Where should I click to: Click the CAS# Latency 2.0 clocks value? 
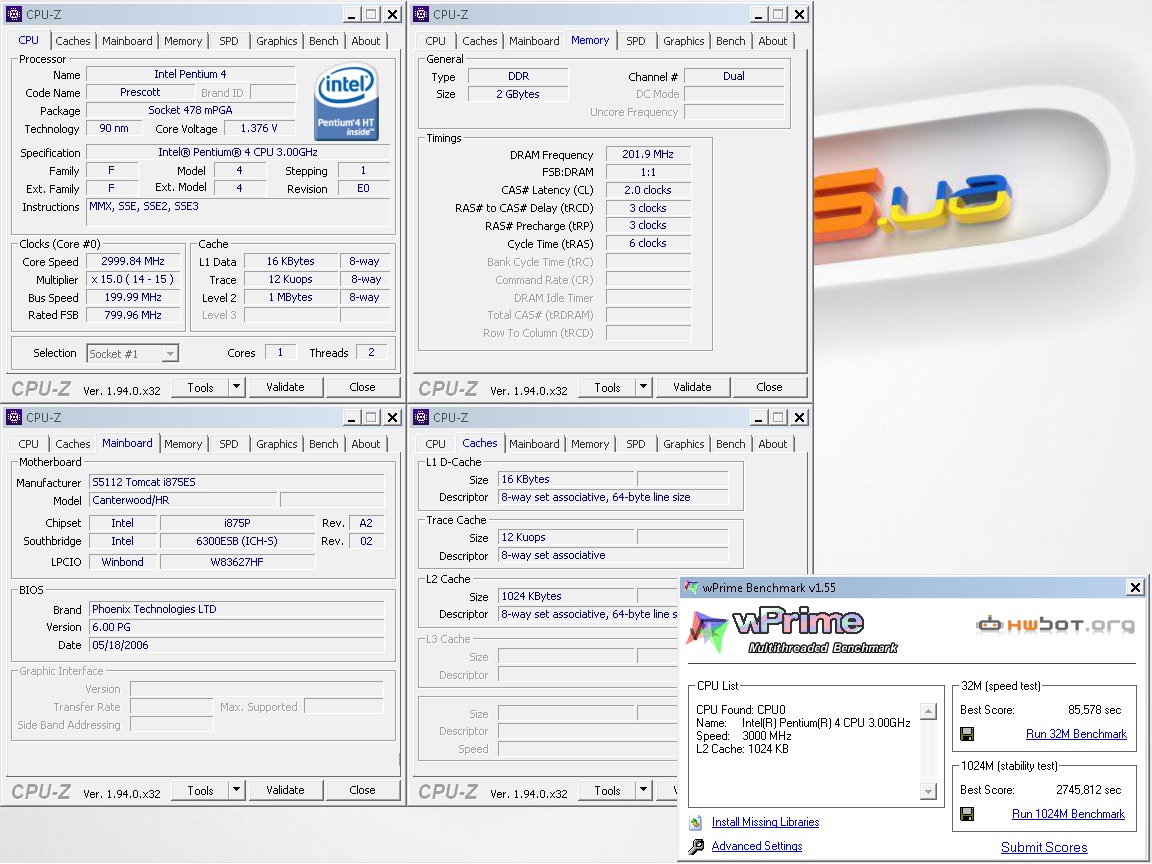pyautogui.click(x=648, y=190)
